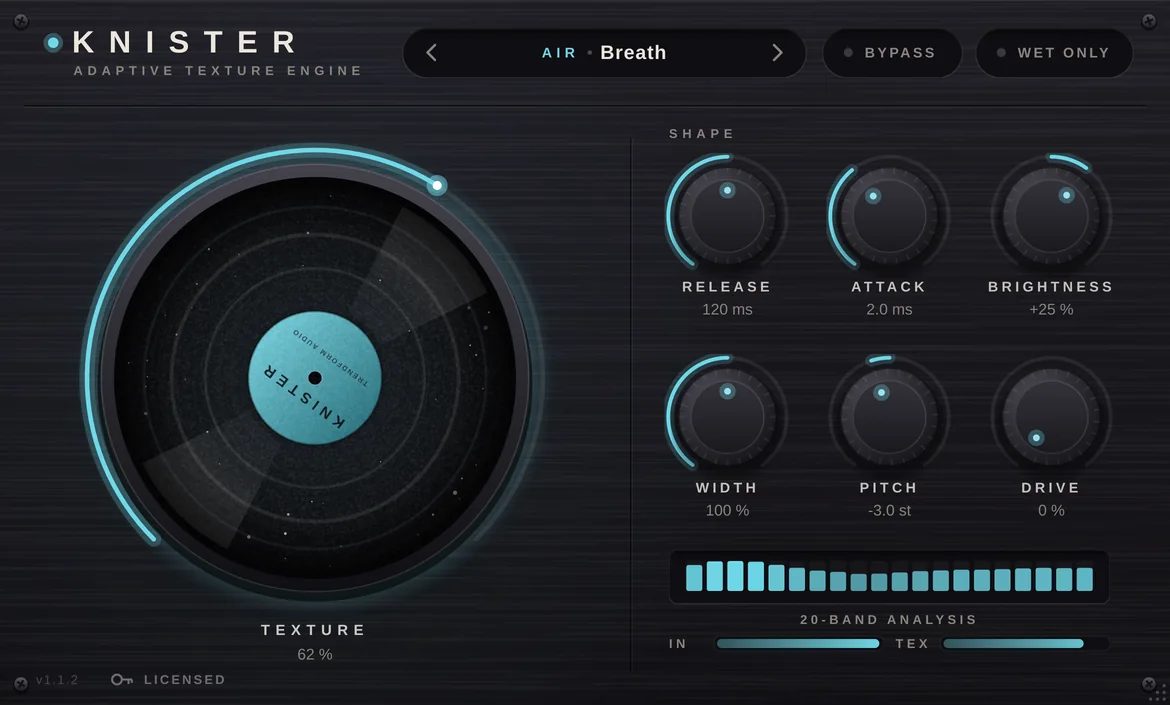
Task: Go to previous preset with left chevron
Action: [431, 53]
